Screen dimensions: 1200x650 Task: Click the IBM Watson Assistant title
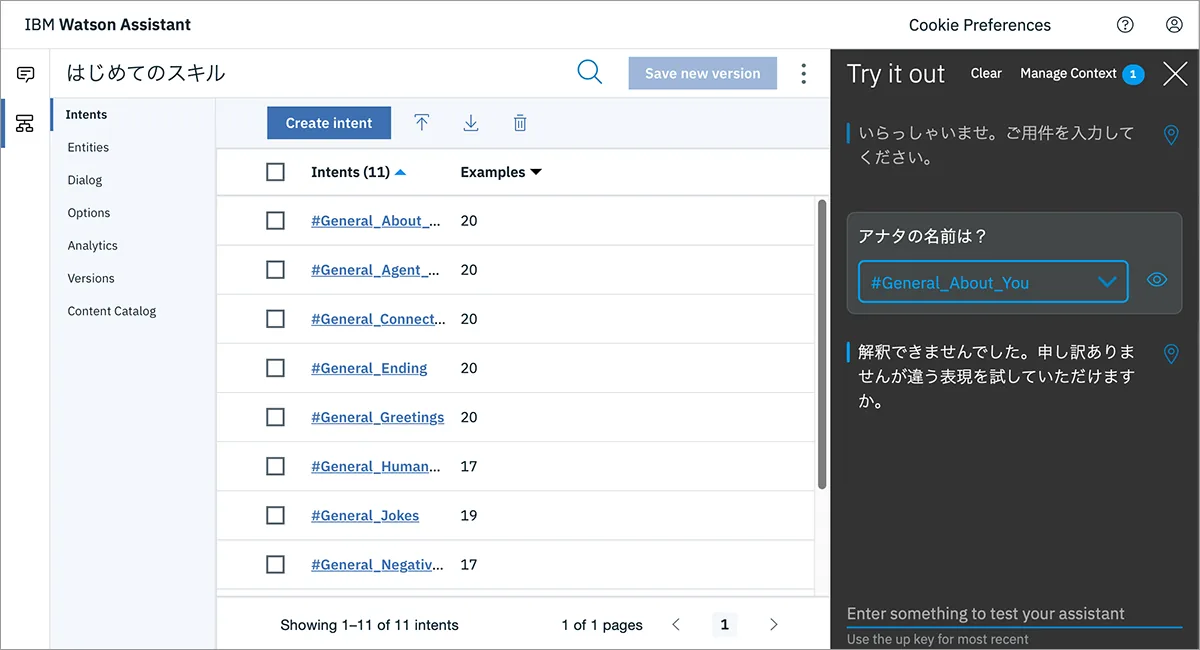click(108, 25)
